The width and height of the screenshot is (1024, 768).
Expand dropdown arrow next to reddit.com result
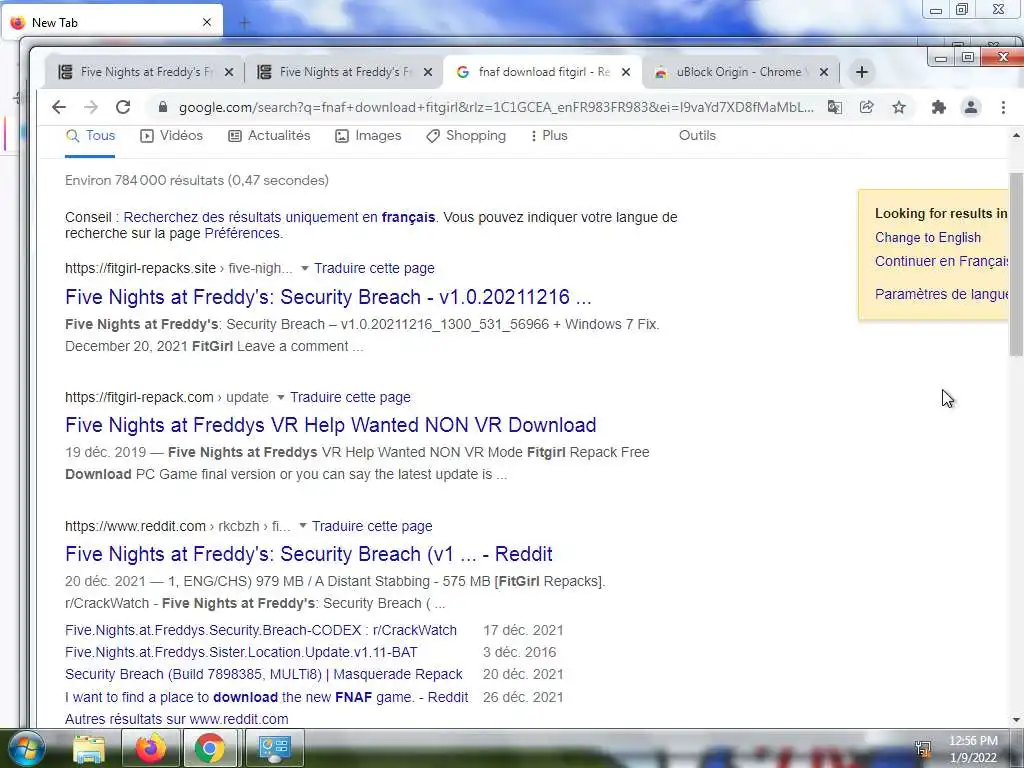click(302, 526)
